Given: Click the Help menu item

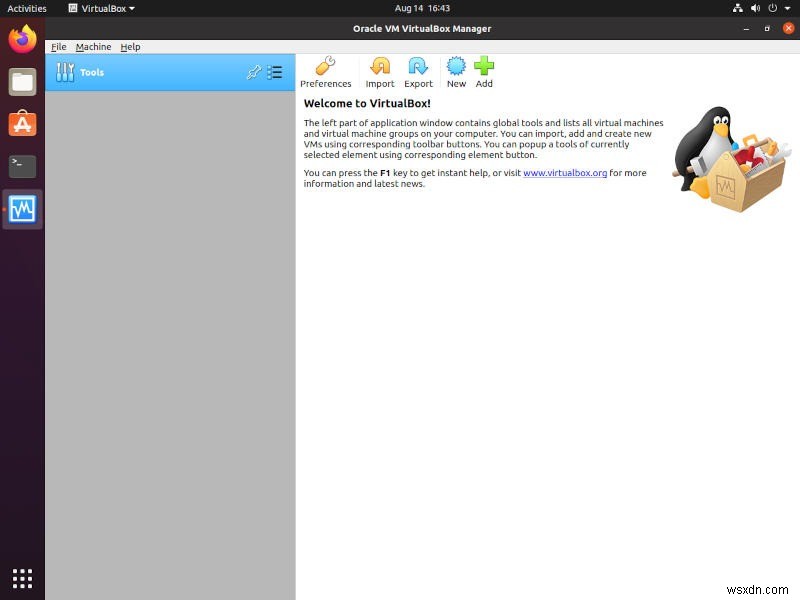Looking at the screenshot, I should pos(130,46).
